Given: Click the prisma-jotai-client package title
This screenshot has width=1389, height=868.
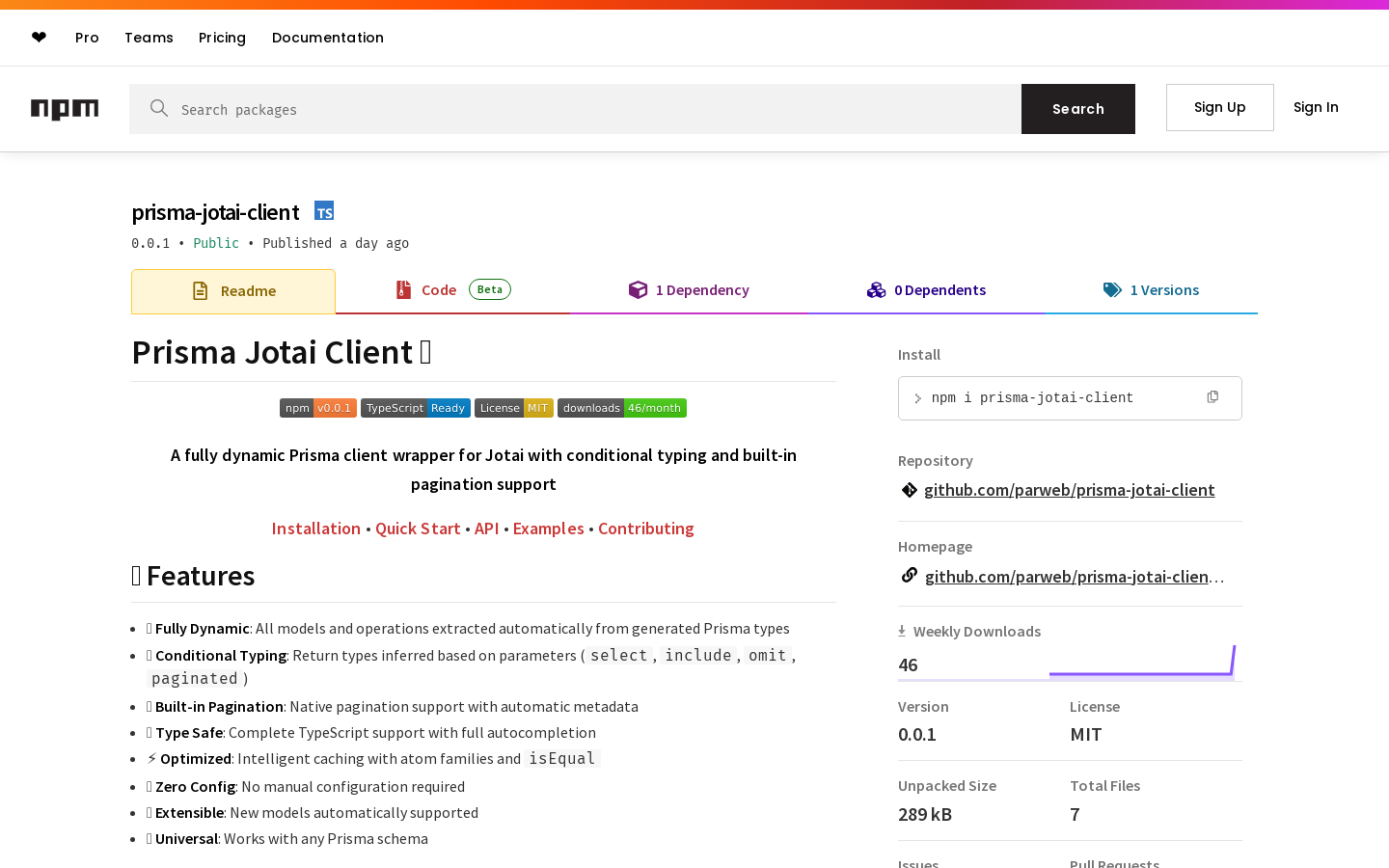Looking at the screenshot, I should click(215, 212).
